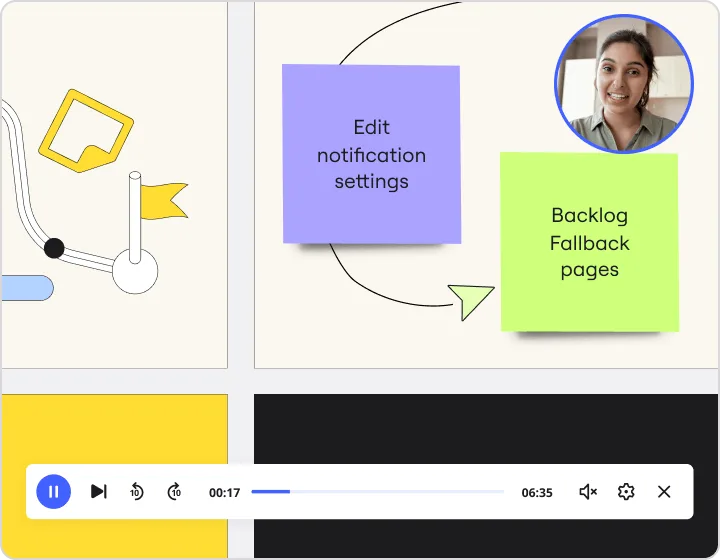The height and width of the screenshot is (560, 720).
Task: Select the purple Edit notification settings note
Action: coord(371,154)
